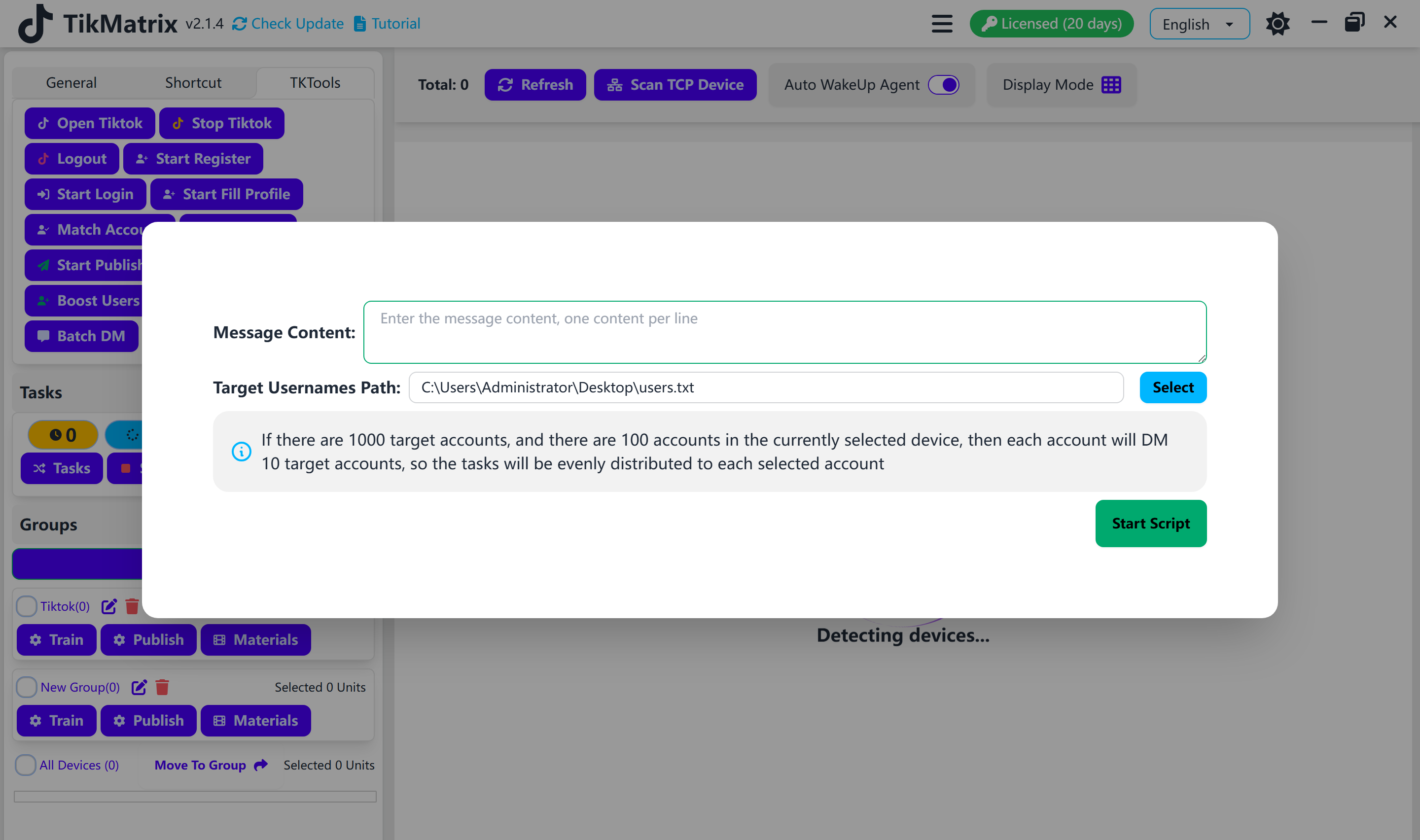Switch to the TKTools tab
Image resolution: width=1420 pixels, height=840 pixels.
tap(314, 82)
